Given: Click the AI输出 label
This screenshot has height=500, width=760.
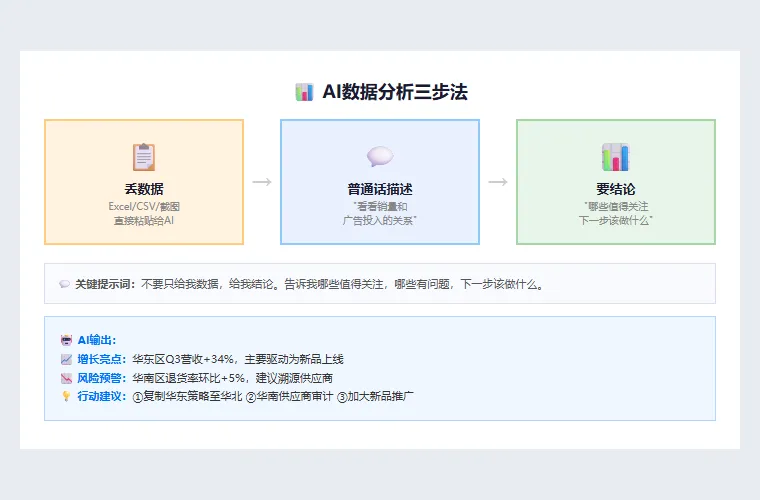Looking at the screenshot, I should [x=95, y=340].
